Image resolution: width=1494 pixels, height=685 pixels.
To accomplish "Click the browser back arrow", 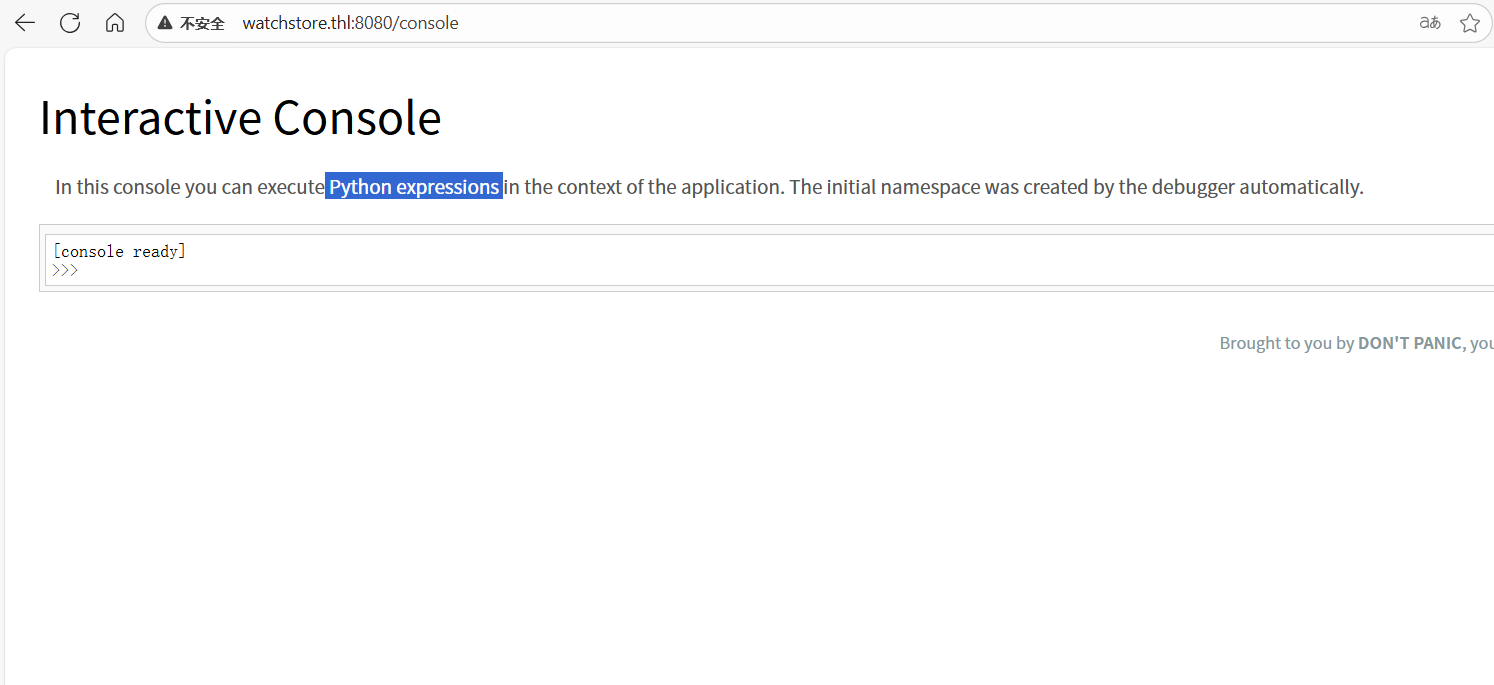I will [x=25, y=23].
